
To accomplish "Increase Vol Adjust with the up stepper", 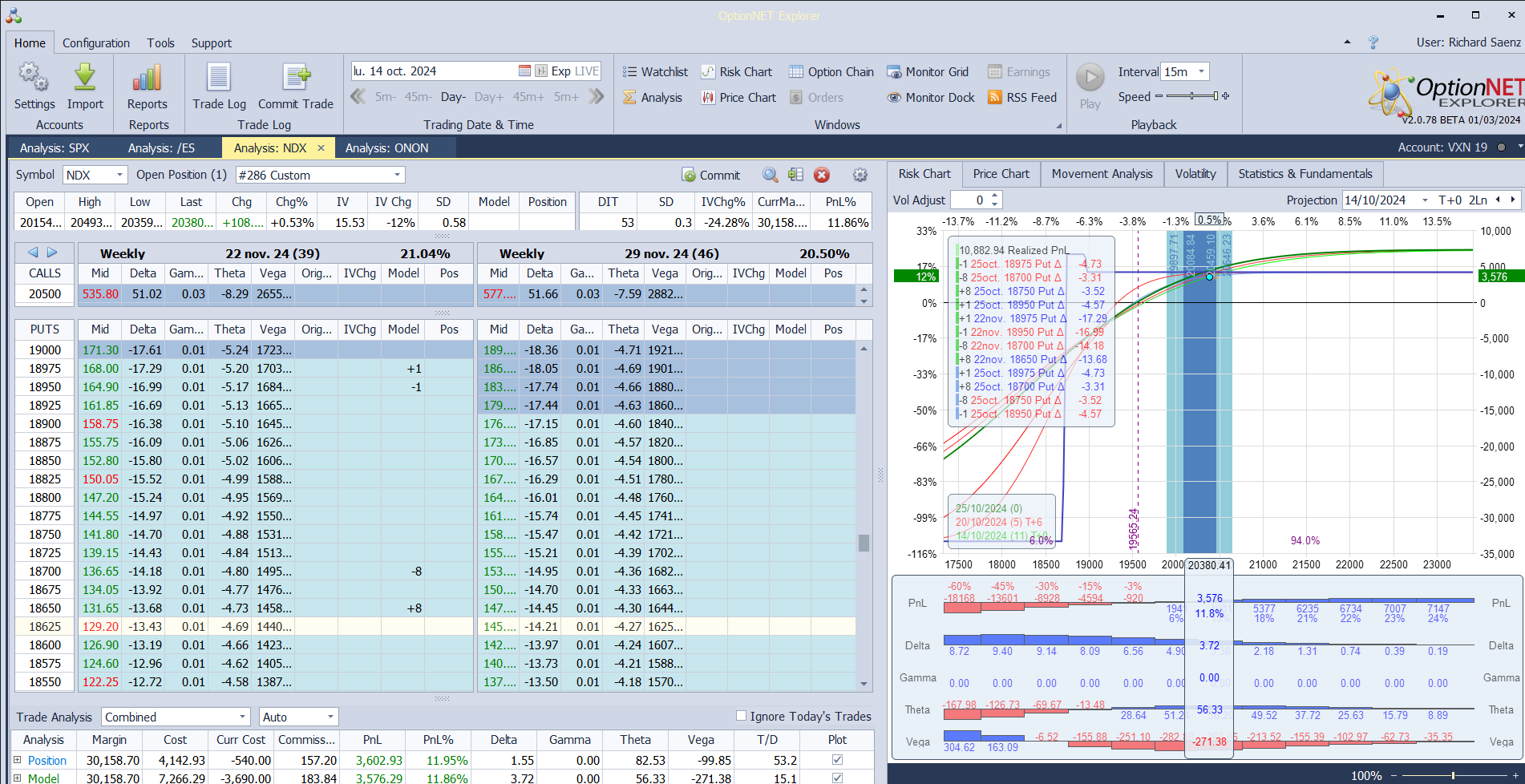I will click(x=995, y=196).
